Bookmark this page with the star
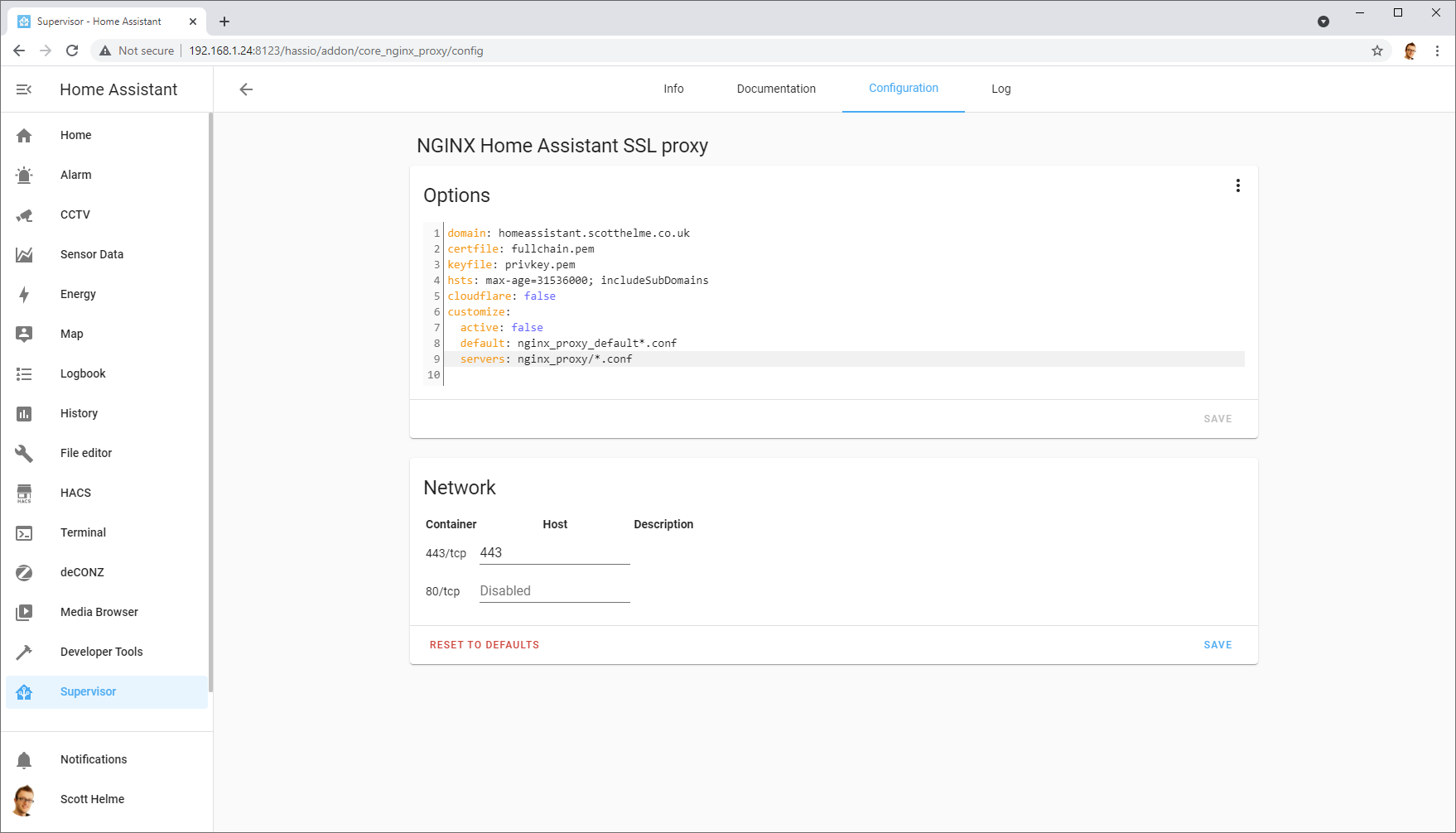The image size is (1456, 833). tap(1377, 51)
